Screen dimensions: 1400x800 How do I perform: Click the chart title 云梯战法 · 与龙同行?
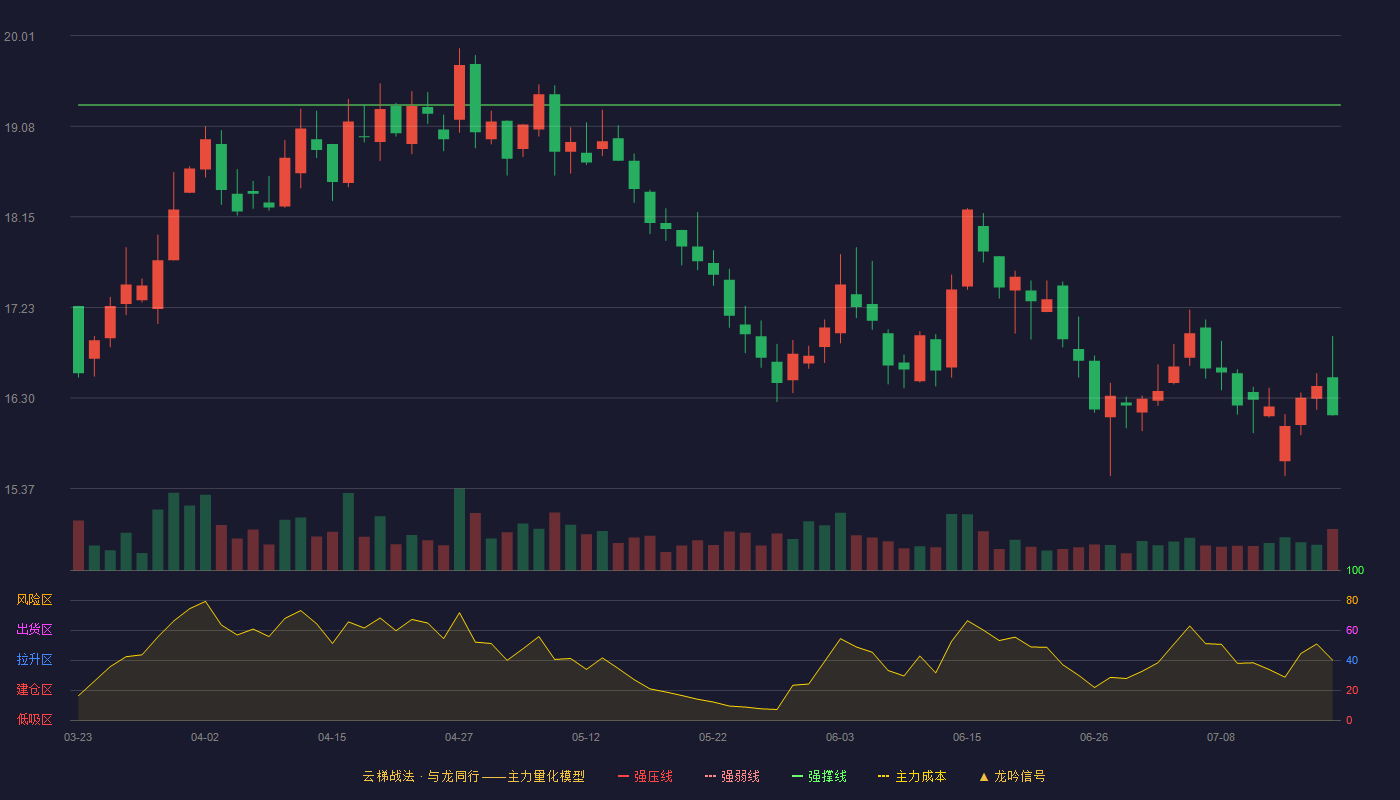tap(423, 776)
